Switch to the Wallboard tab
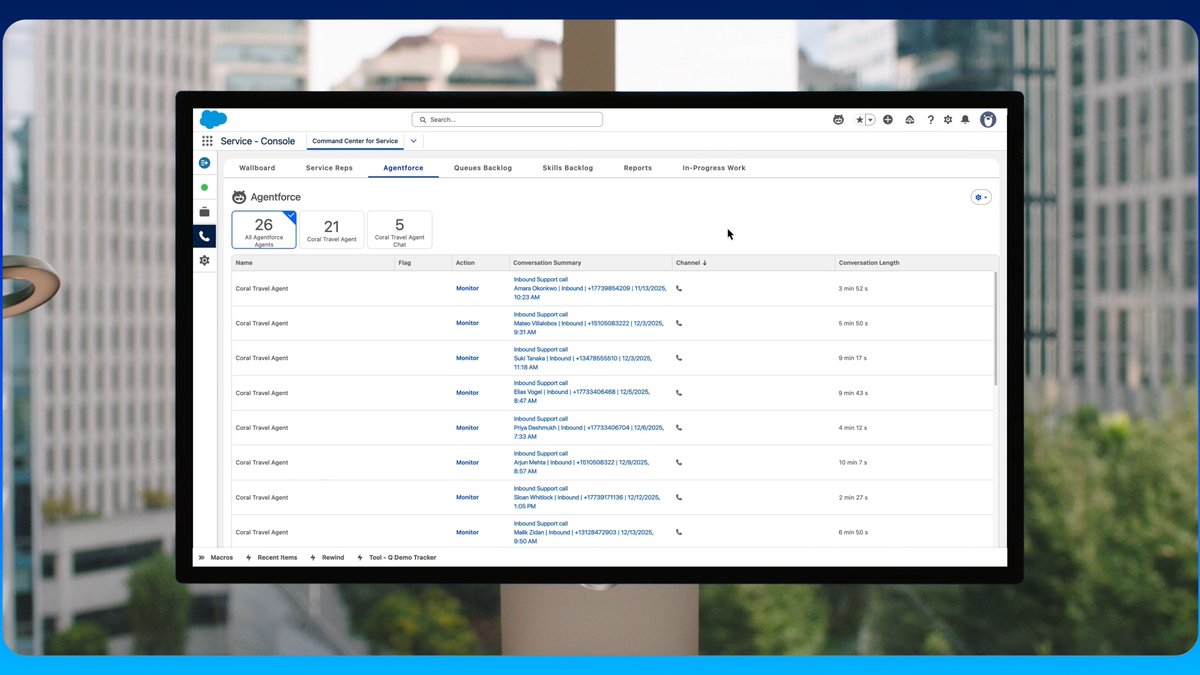Screen dimensions: 1200x675 257,168
